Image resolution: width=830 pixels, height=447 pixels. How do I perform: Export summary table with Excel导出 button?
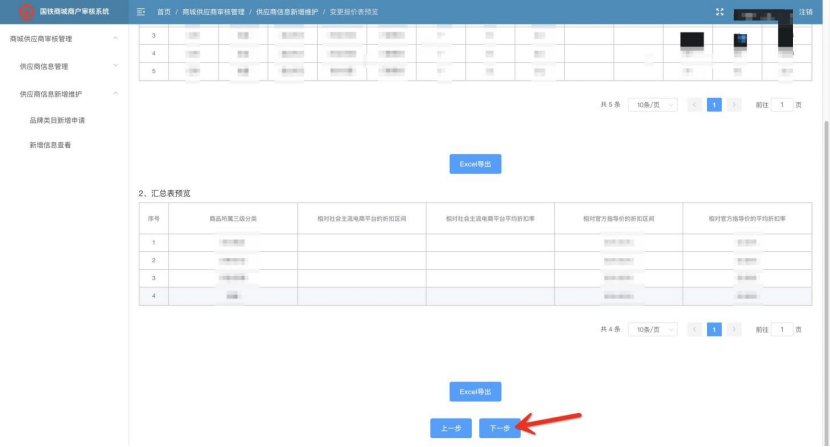(x=475, y=391)
